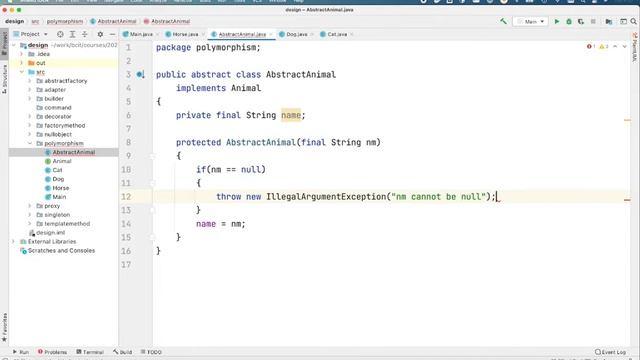Click Run with Coverage icon

coord(581,21)
